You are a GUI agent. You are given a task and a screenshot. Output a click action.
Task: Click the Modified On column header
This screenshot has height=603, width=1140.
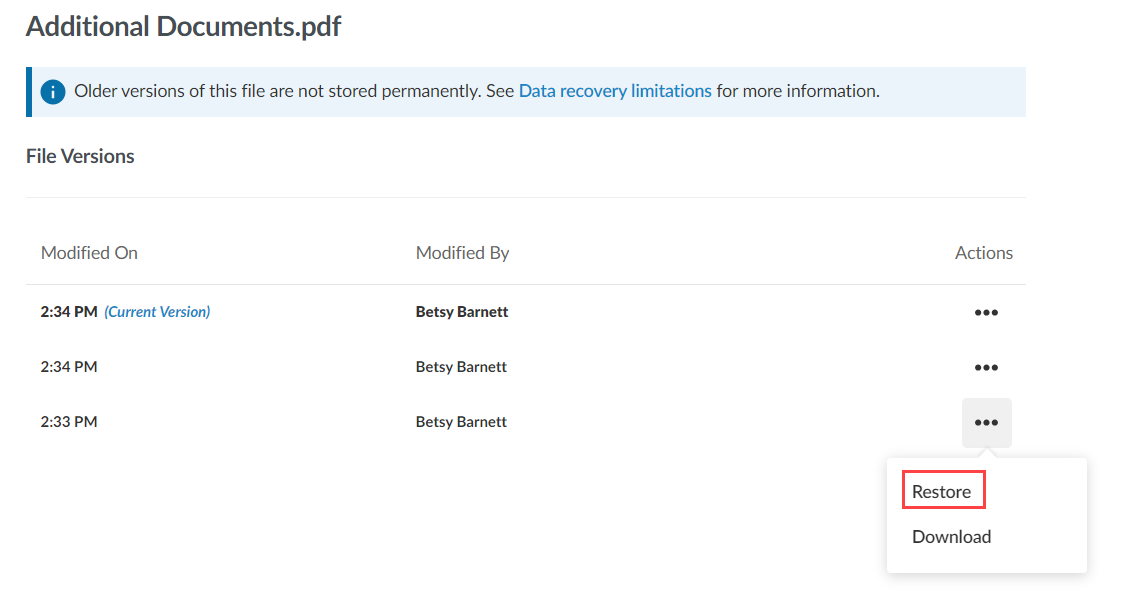[89, 252]
